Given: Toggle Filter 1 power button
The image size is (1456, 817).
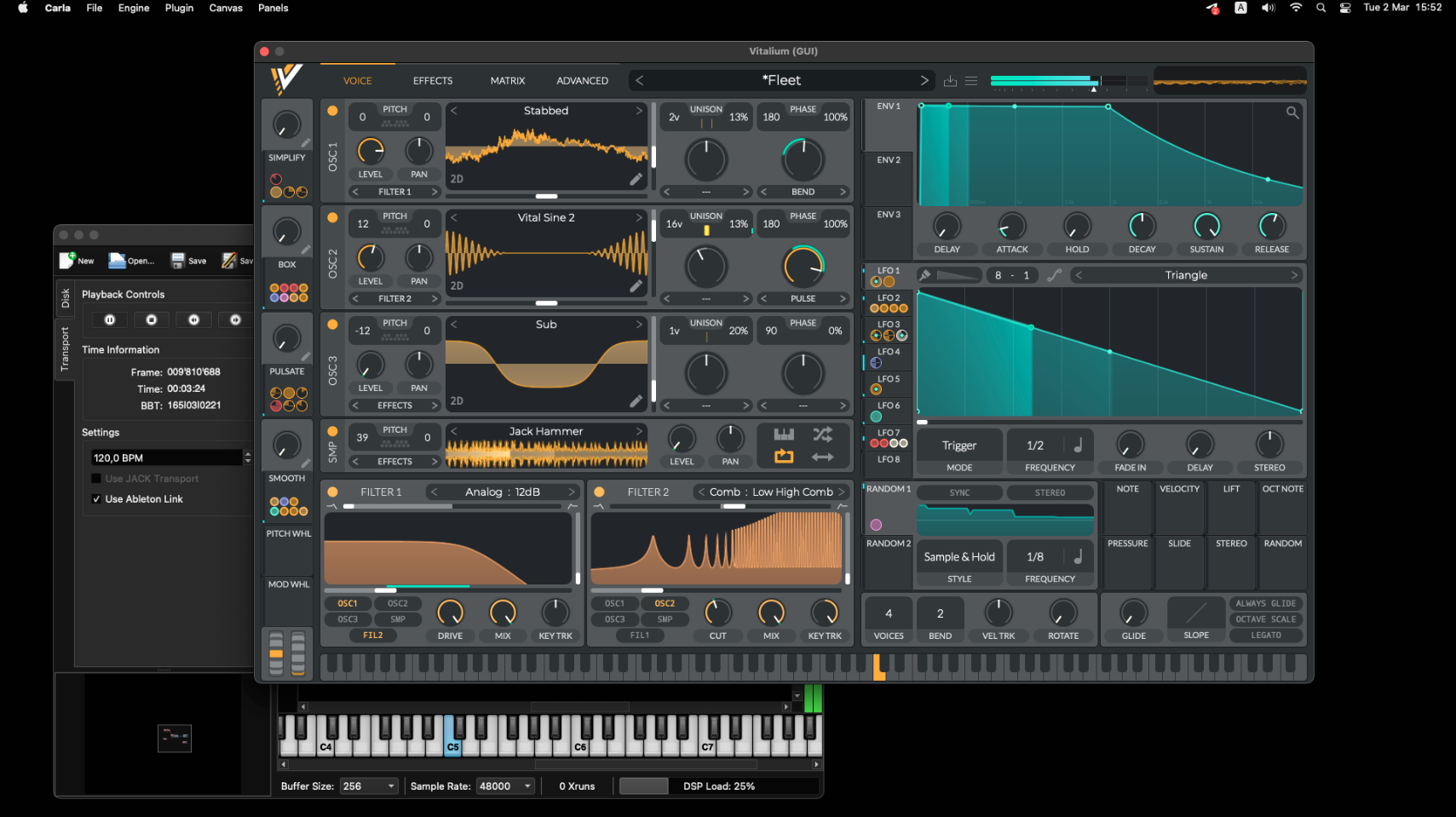Looking at the screenshot, I should pos(332,492).
